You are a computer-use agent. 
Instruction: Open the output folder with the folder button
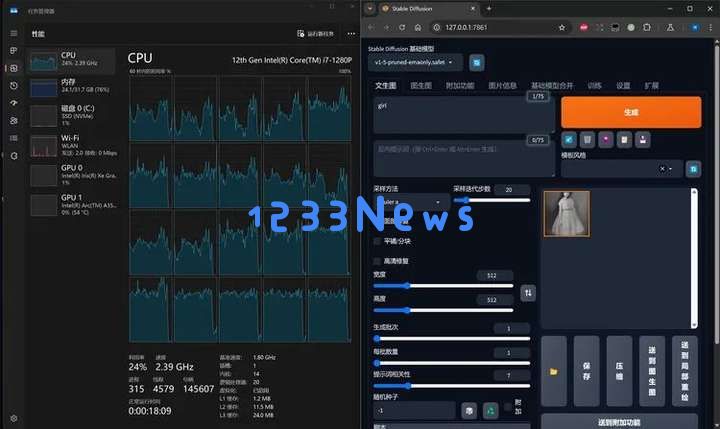pos(554,371)
